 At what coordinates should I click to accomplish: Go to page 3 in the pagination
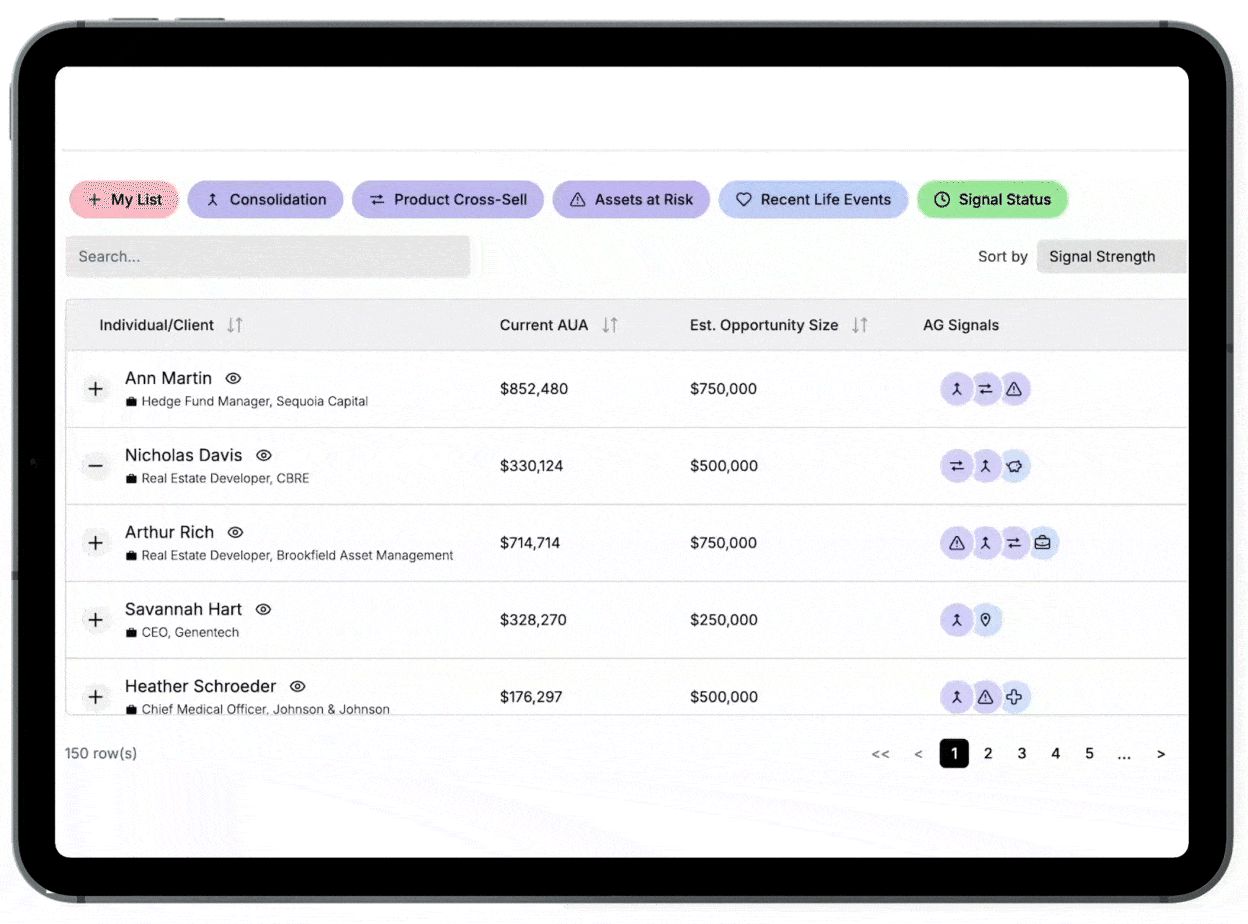[x=1021, y=754]
